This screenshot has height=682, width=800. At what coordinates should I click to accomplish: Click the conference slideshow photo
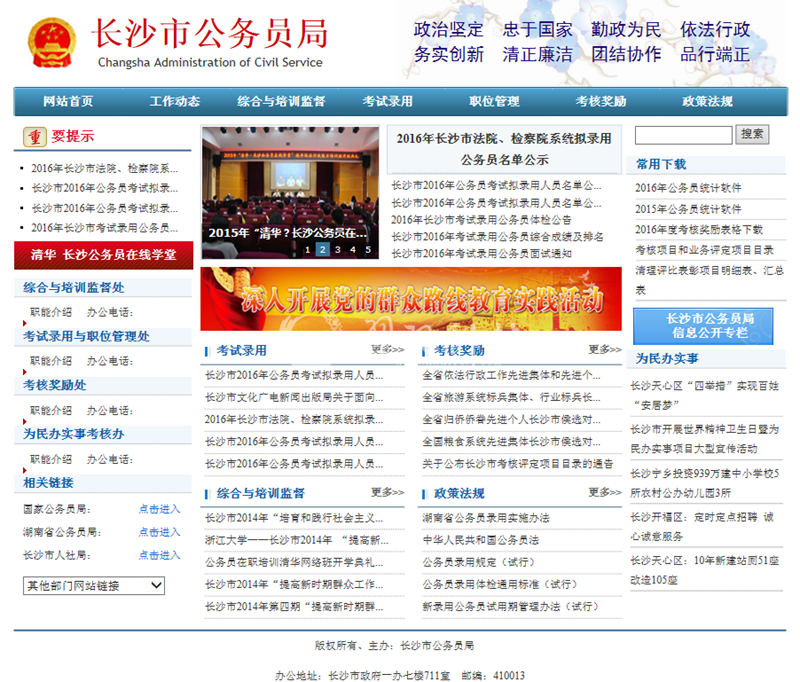(x=290, y=192)
